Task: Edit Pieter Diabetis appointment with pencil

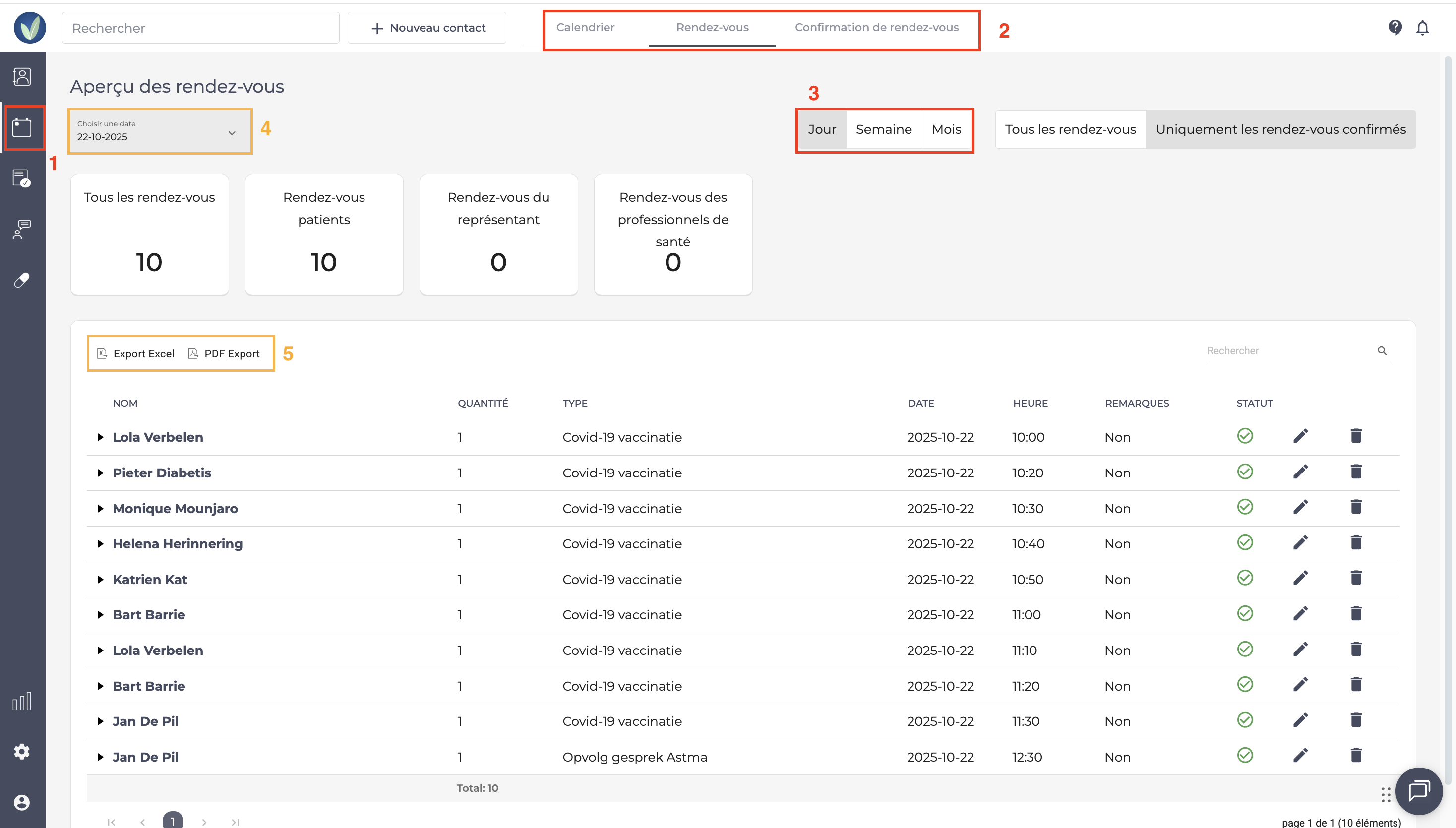Action: click(x=1300, y=472)
